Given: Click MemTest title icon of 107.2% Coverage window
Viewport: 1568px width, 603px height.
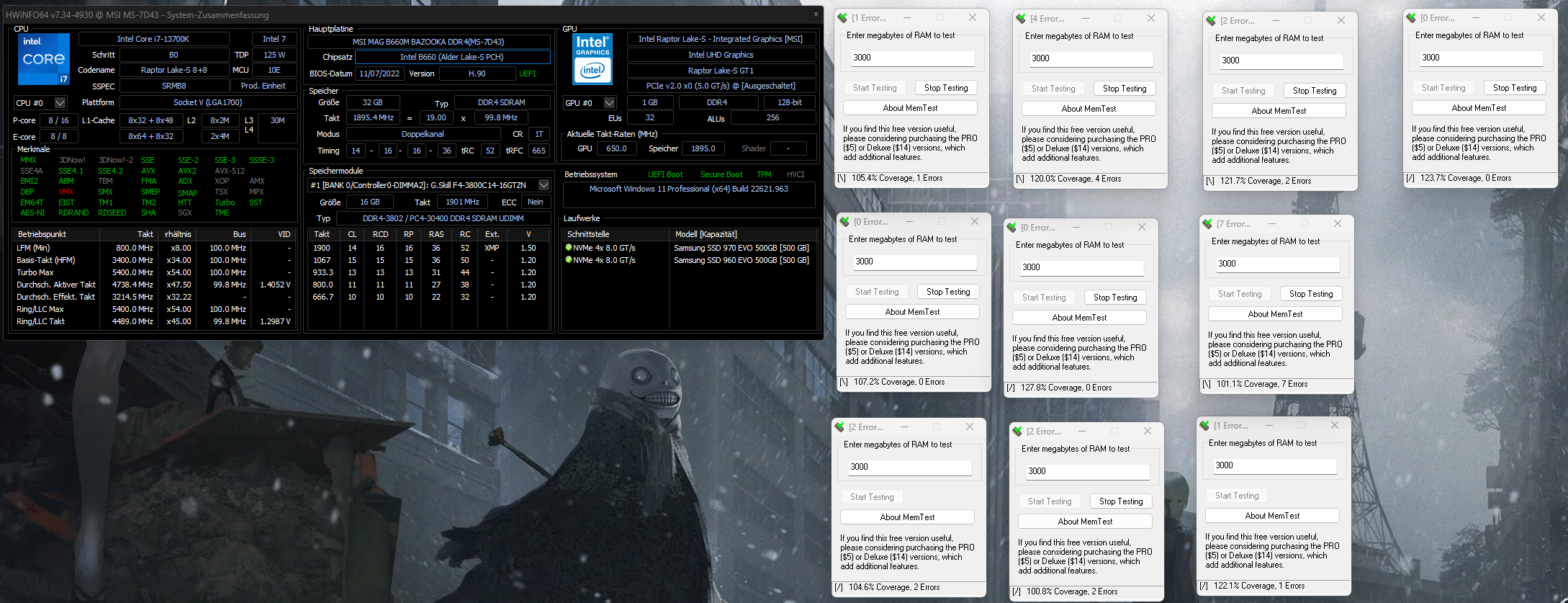Looking at the screenshot, I should click(845, 222).
